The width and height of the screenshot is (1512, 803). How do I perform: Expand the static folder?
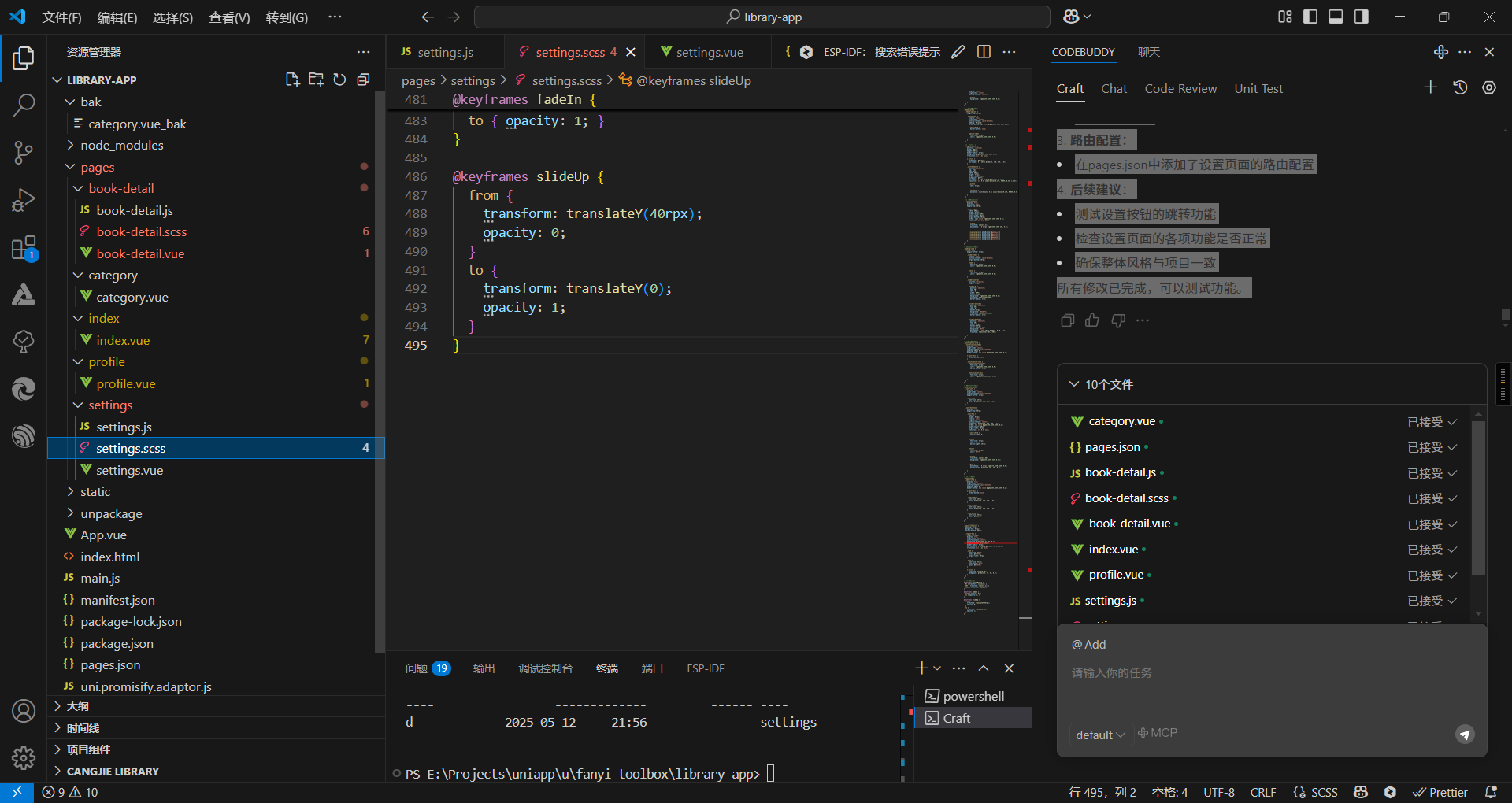tap(95, 492)
